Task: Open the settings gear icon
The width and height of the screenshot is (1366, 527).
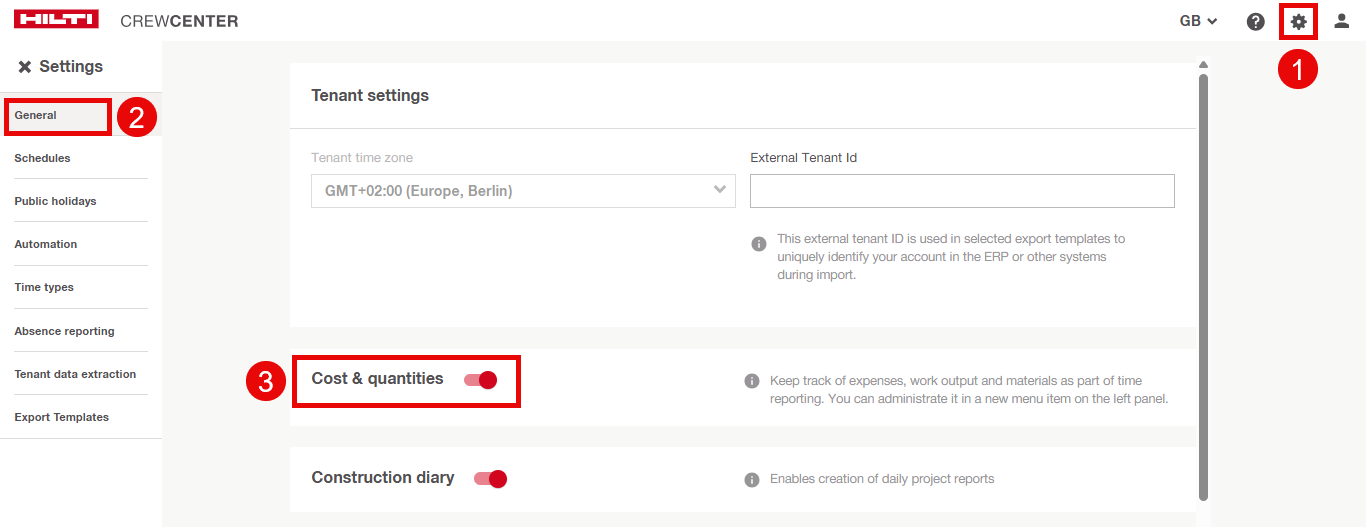Action: point(1298,21)
